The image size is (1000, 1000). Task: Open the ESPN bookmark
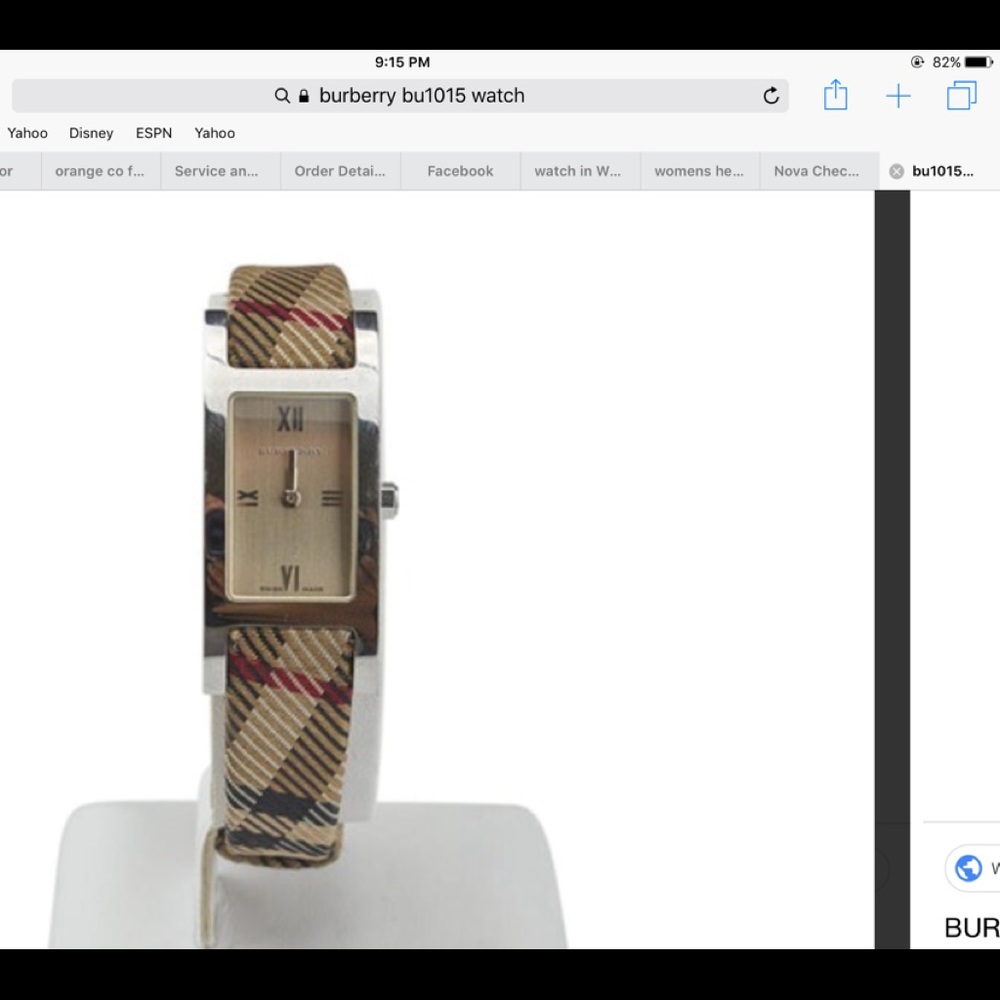pyautogui.click(x=154, y=133)
